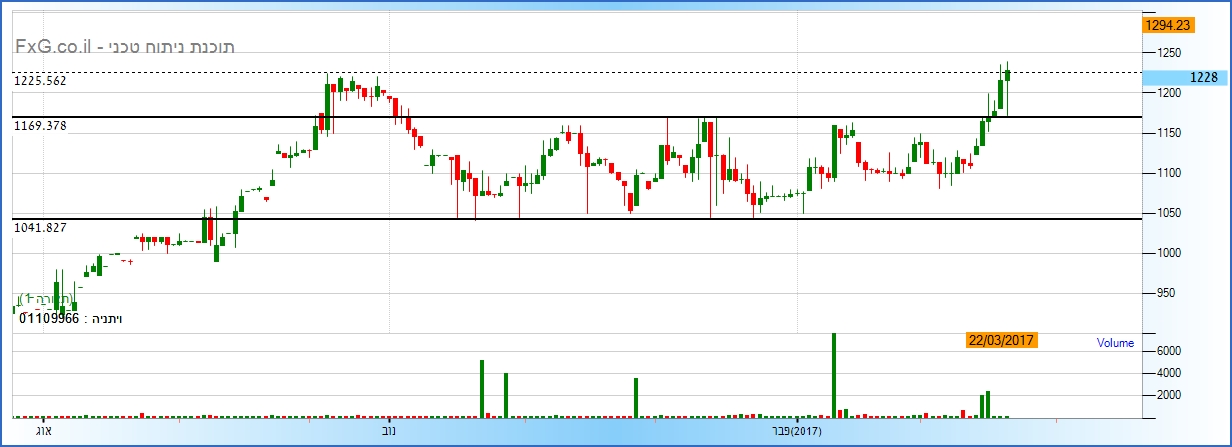The image size is (1232, 447).
Task: Click the 1050 price axis tick
Action: click(1170, 213)
